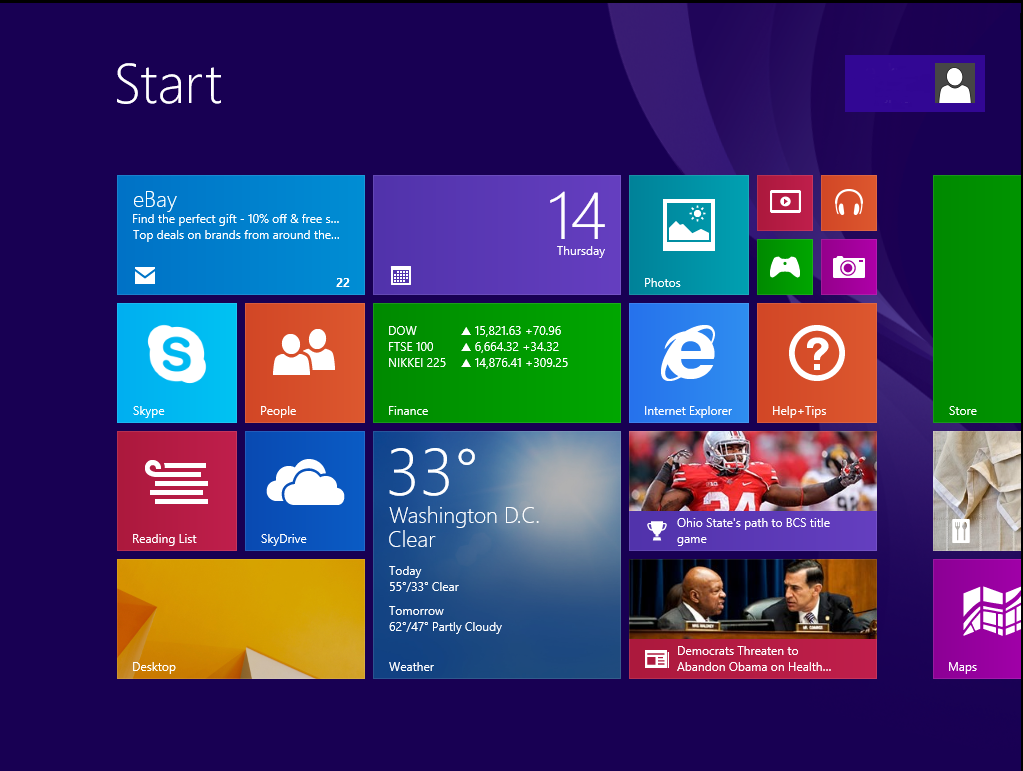Click the user account picture
Screen dimensions: 1023x771
[954, 83]
